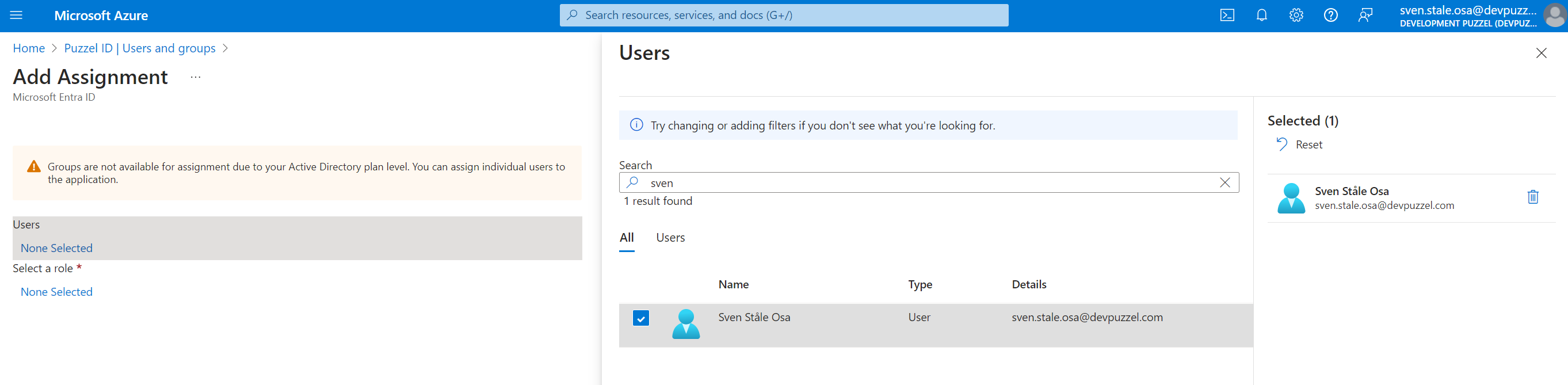This screenshot has width=1568, height=385.
Task: Open Puzzel ID Users and groups breadcrumb
Action: click(x=139, y=48)
